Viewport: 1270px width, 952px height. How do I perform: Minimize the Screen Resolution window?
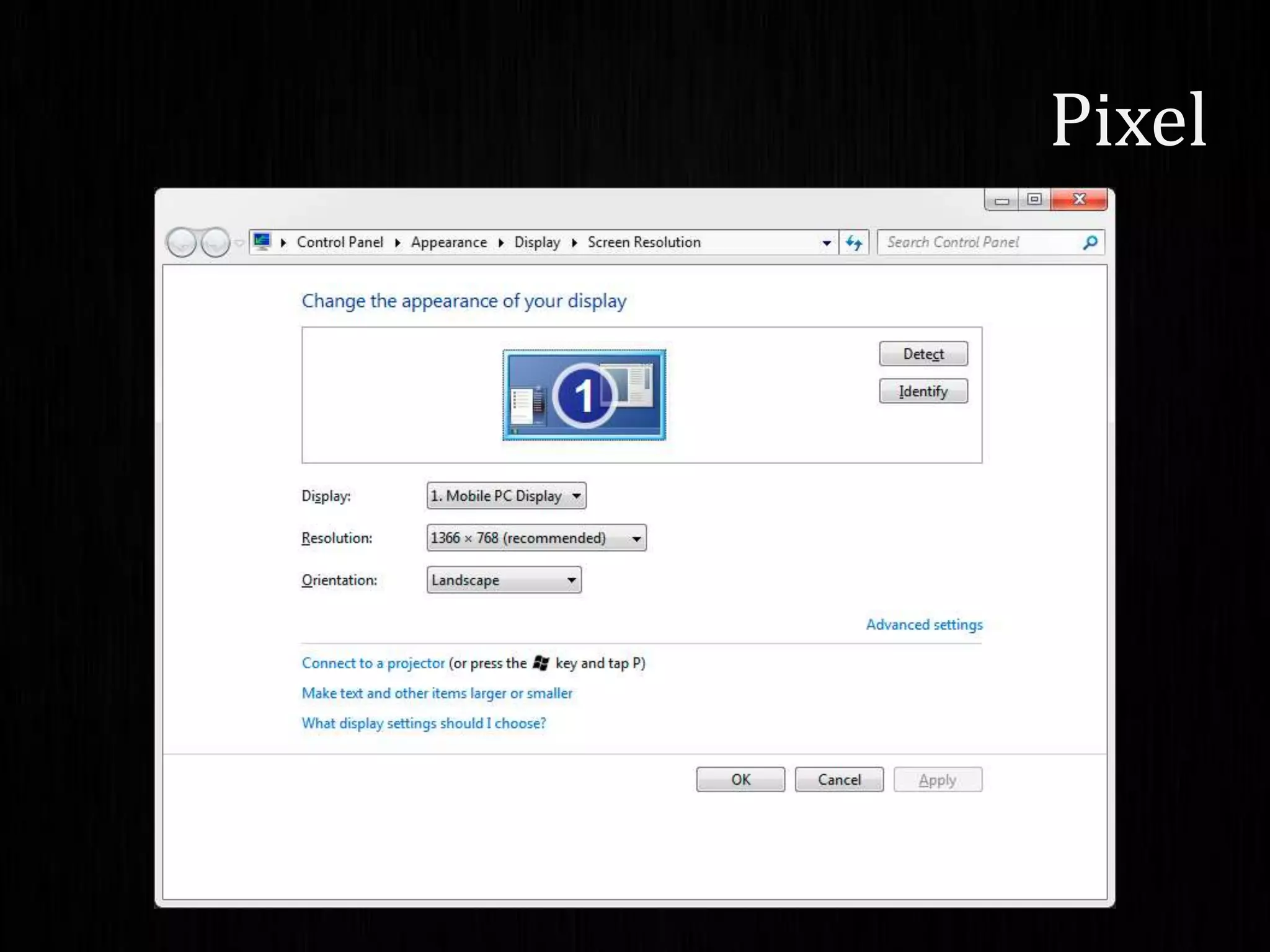click(1001, 200)
